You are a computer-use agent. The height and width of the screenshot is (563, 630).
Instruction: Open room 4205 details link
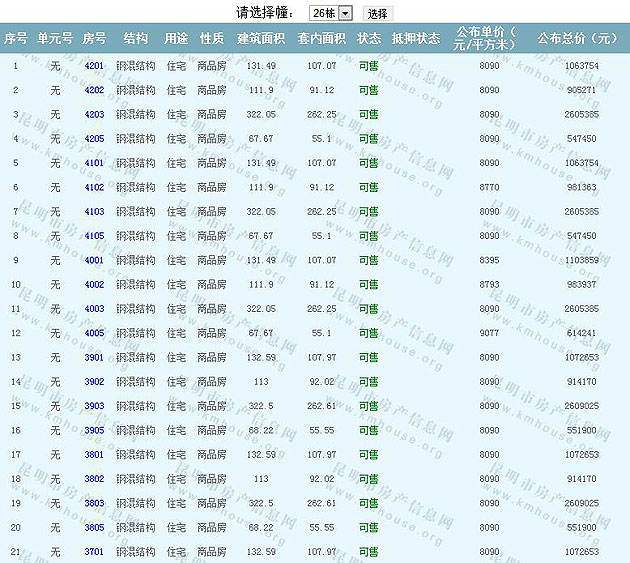(x=94, y=139)
